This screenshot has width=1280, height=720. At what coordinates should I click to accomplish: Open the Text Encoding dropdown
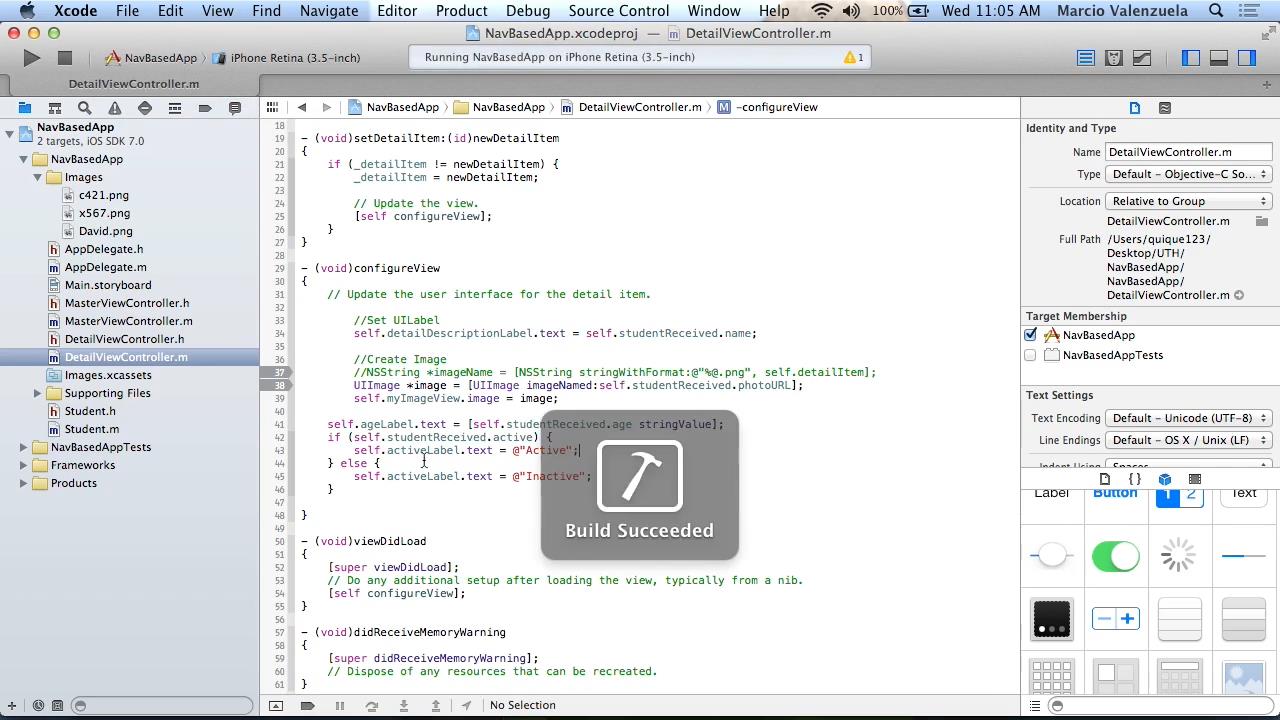[1189, 418]
